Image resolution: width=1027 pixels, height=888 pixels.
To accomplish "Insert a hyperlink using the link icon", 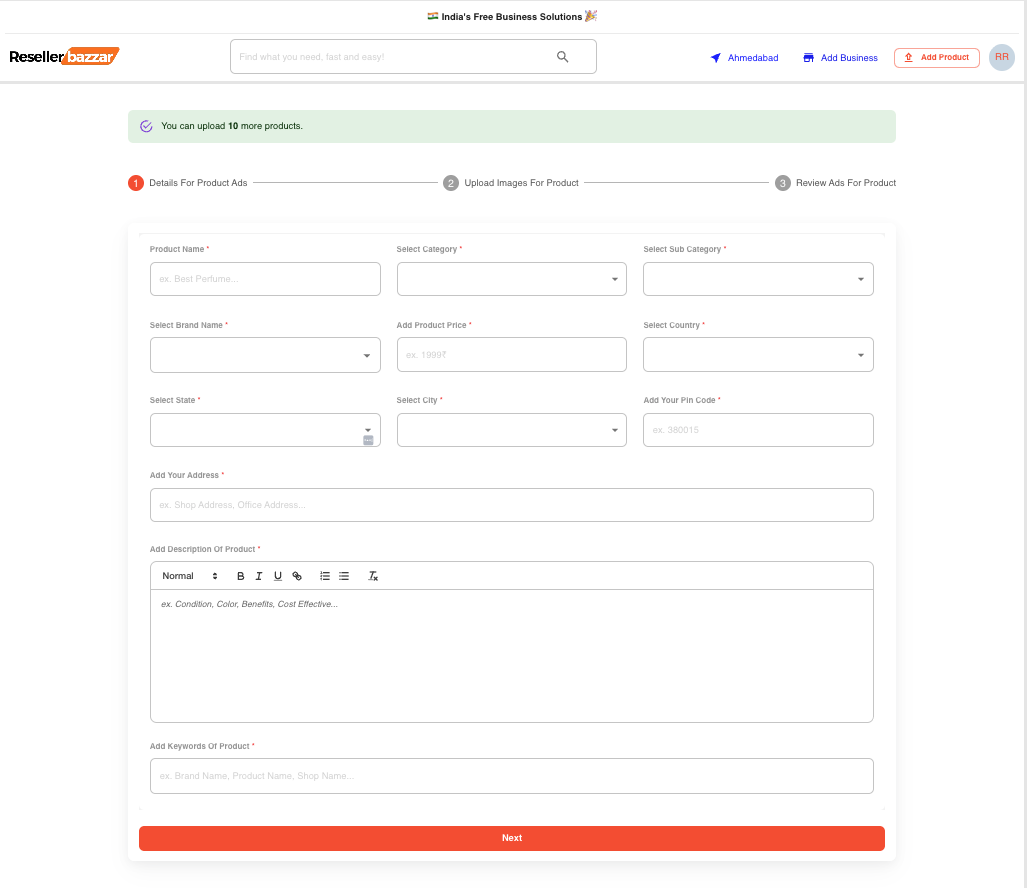I will tap(296, 576).
